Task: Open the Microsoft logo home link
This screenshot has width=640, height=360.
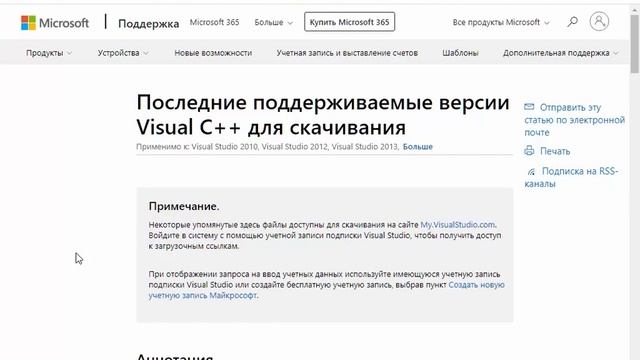Action: coord(55,23)
